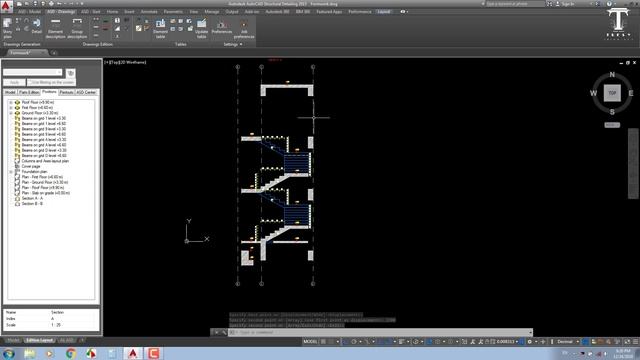Open Google Chrome from the taskbar
This screenshot has width=640, height=360.
(71, 353)
